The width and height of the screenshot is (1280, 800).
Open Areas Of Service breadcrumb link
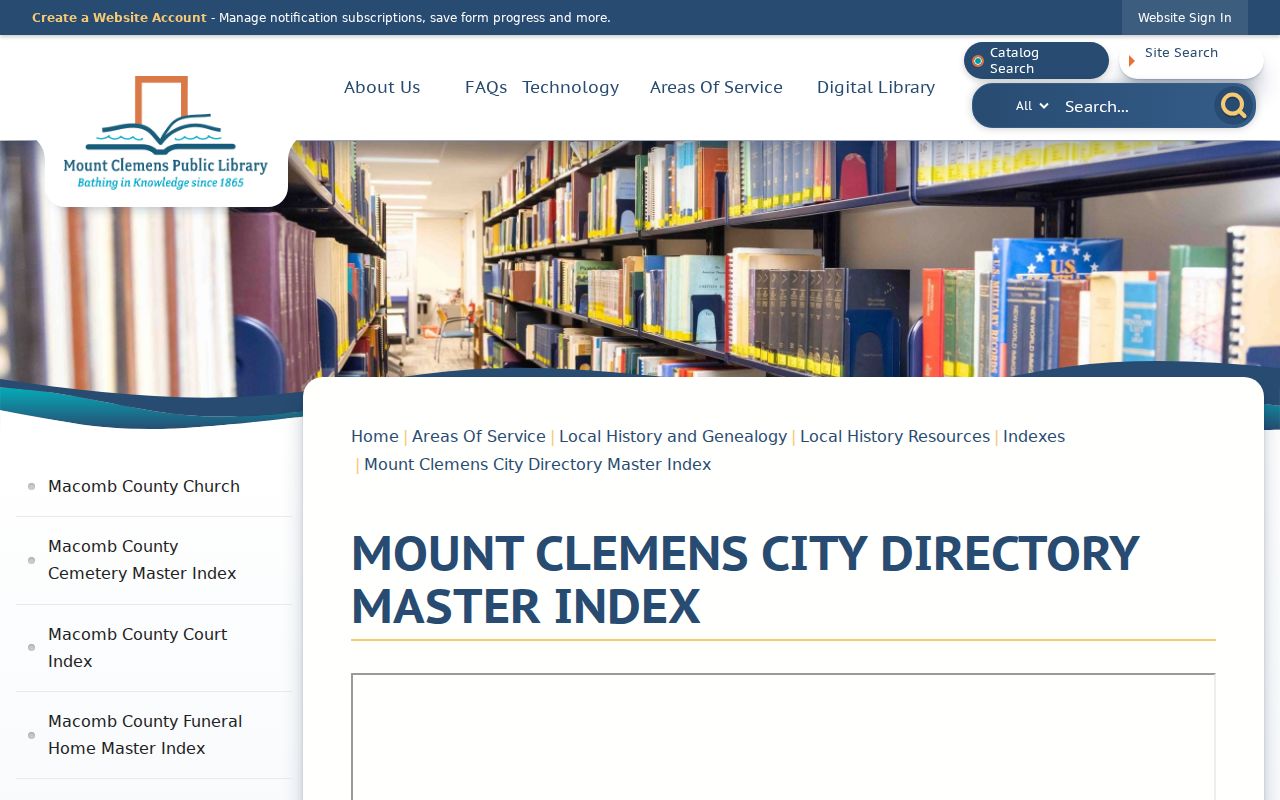(x=479, y=436)
